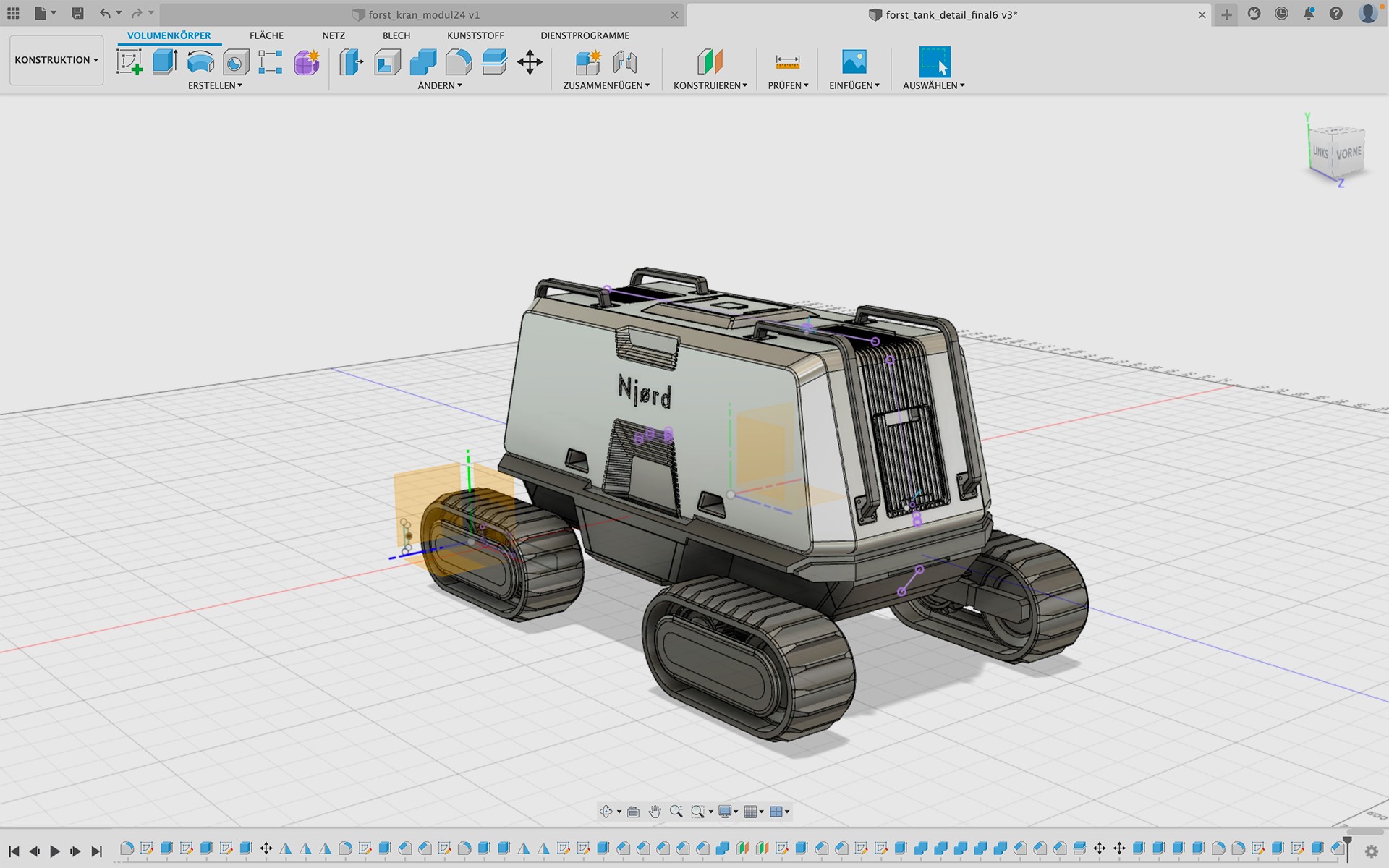The width and height of the screenshot is (1389, 868).
Task: Select the Joint tool
Action: [x=624, y=62]
